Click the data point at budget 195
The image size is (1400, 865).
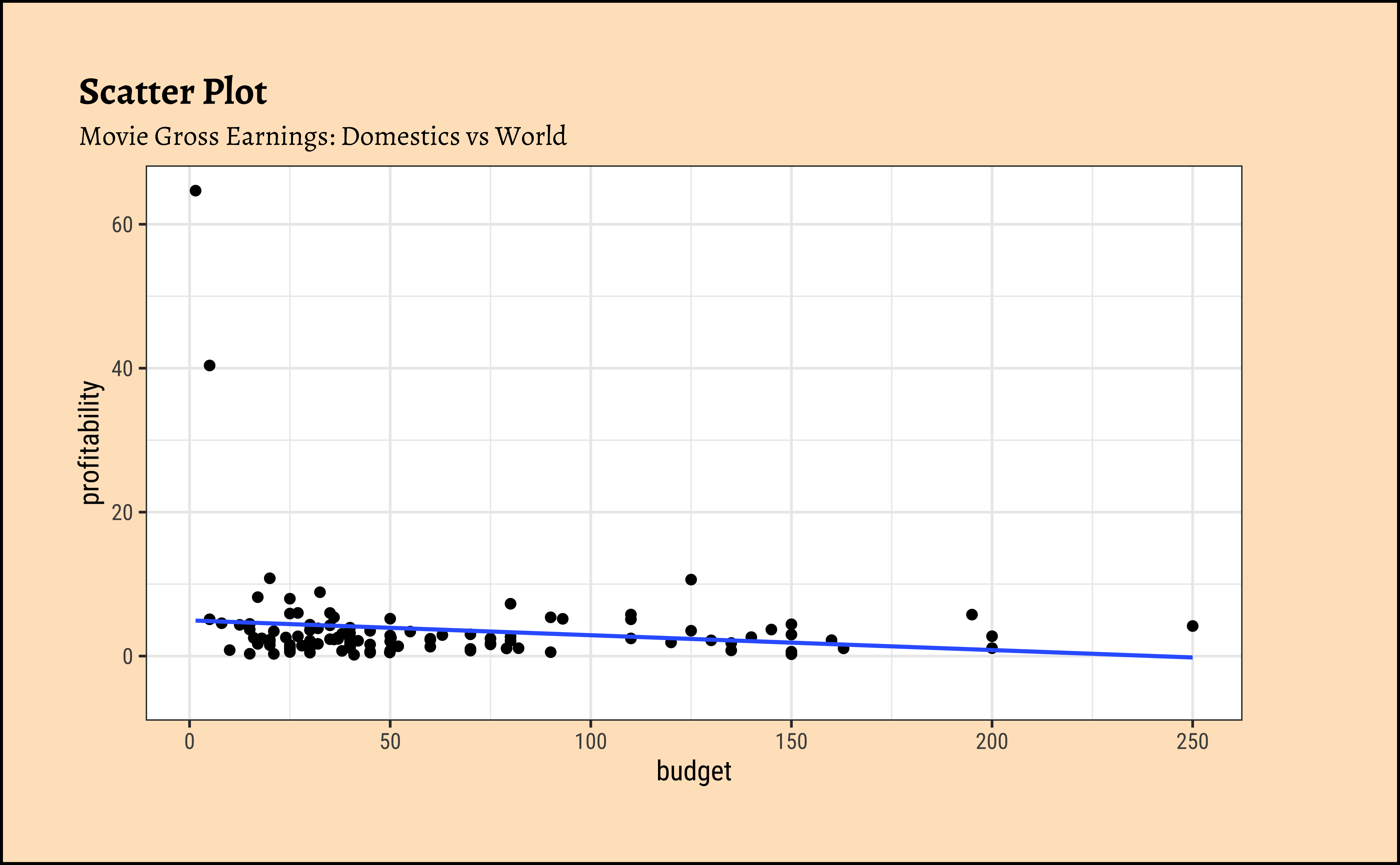click(971, 614)
